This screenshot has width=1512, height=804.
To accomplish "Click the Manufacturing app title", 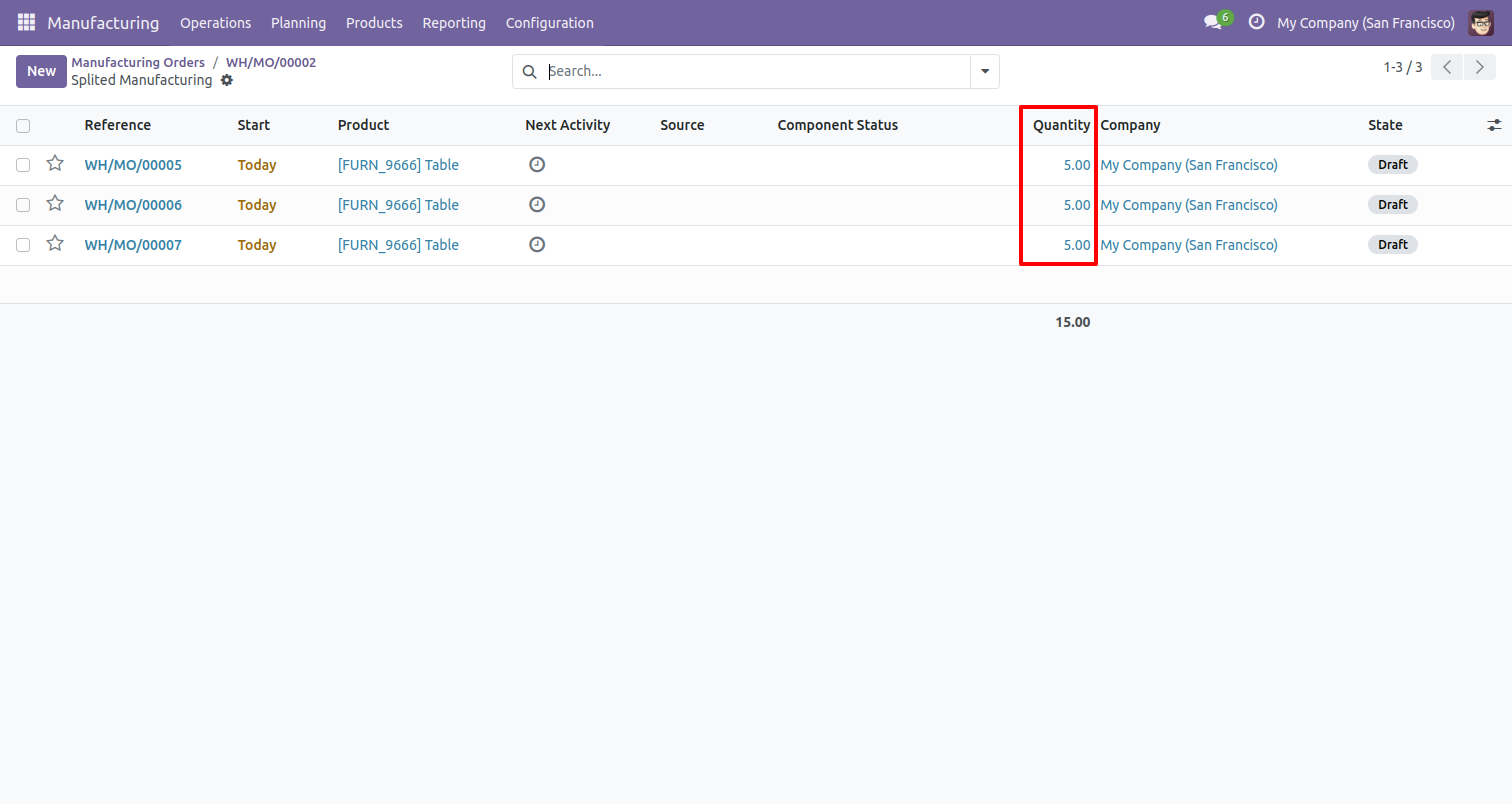I will point(103,22).
